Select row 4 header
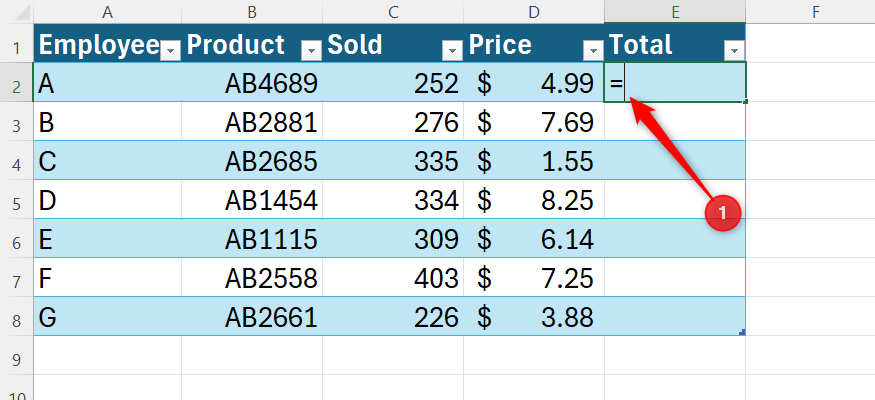The height and width of the screenshot is (400, 875). pos(17,160)
